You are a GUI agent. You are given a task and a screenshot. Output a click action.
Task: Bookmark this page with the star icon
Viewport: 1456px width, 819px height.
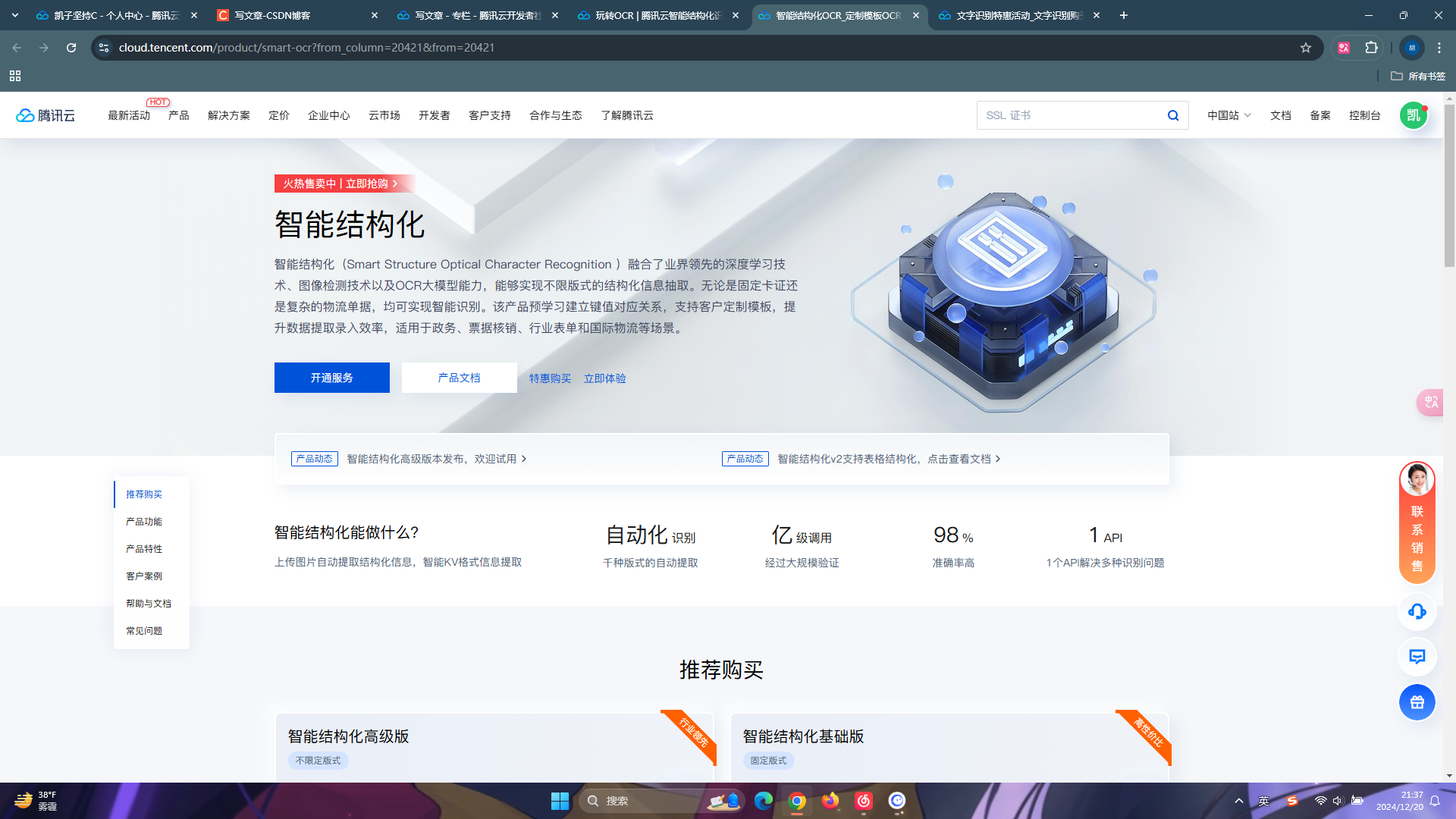pyautogui.click(x=1306, y=48)
